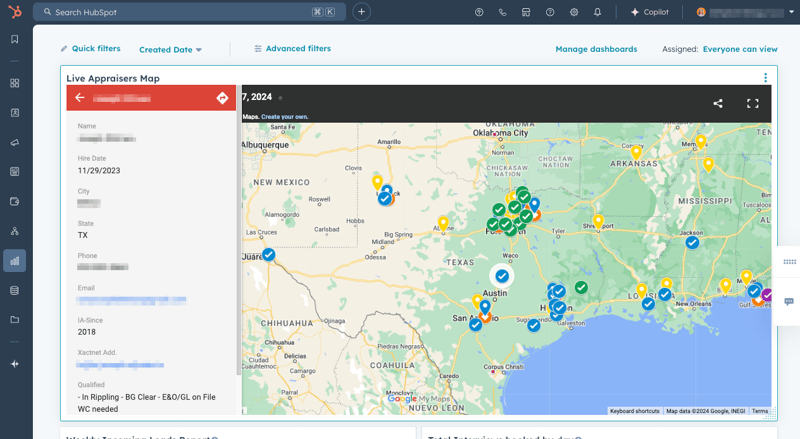
Task: Select the blue check pin near Jackson
Action: tap(692, 242)
